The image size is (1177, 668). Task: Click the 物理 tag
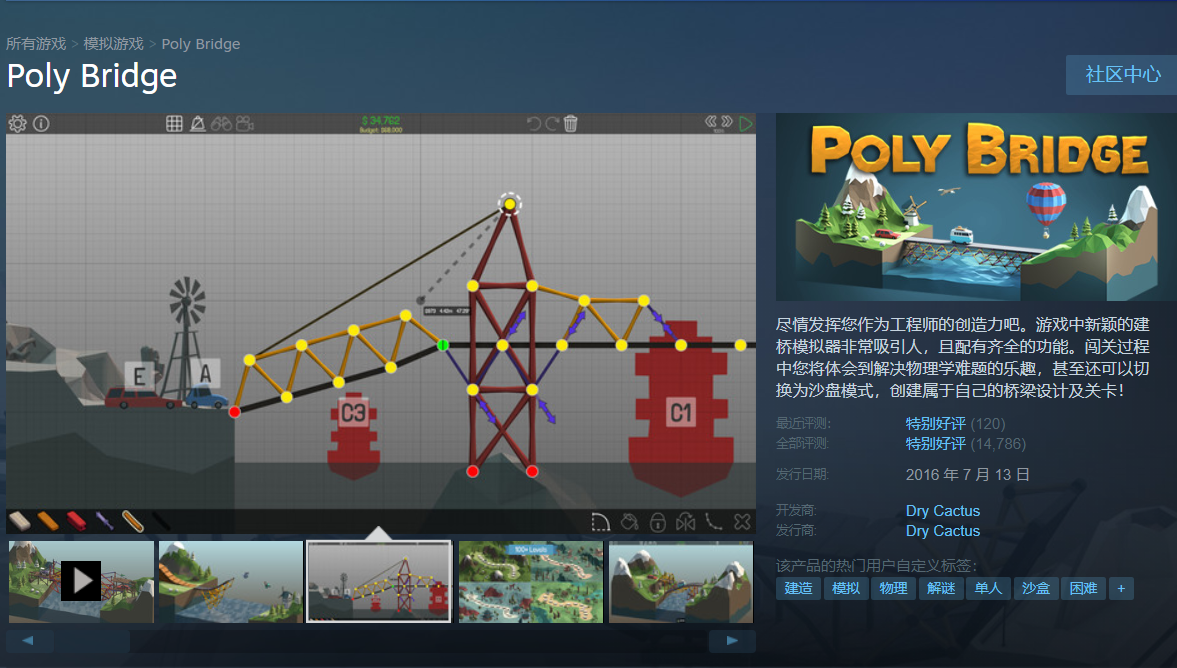point(893,588)
